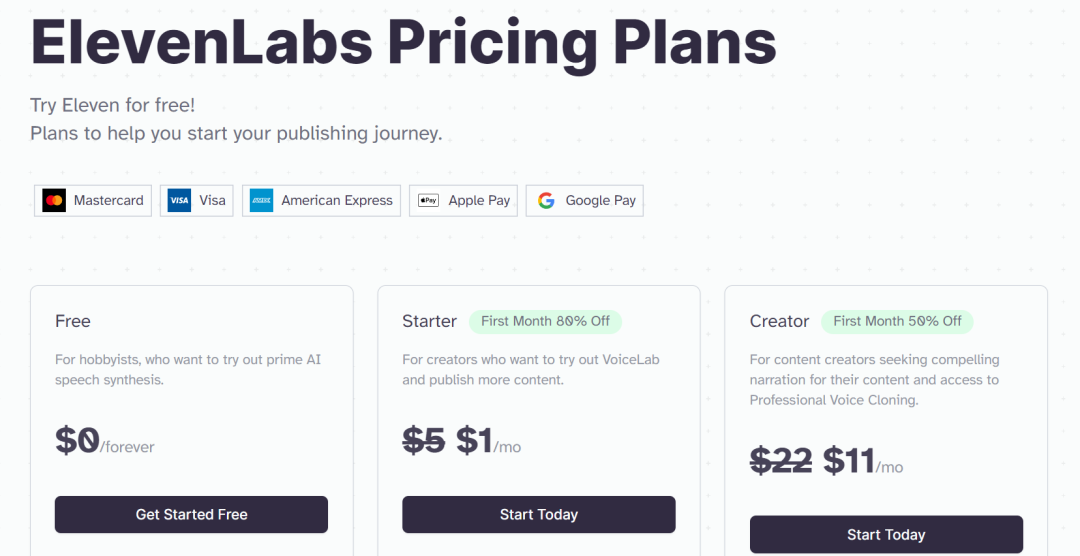Click Start Today under the Starter plan
The width and height of the screenshot is (1080, 556).
coord(538,514)
